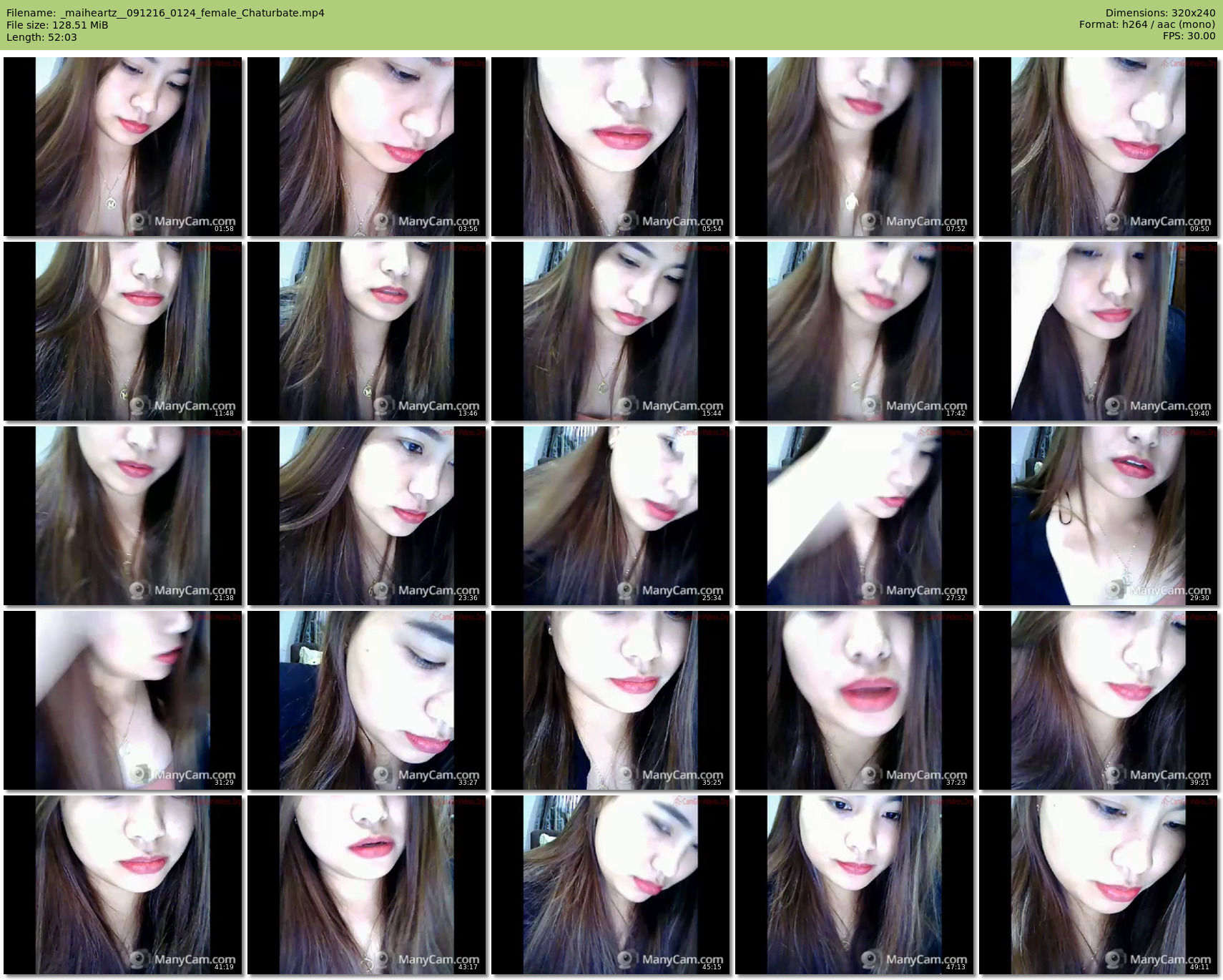Click the last thumbnail marked 49:11
The image size is (1223, 980).
[x=1099, y=885]
